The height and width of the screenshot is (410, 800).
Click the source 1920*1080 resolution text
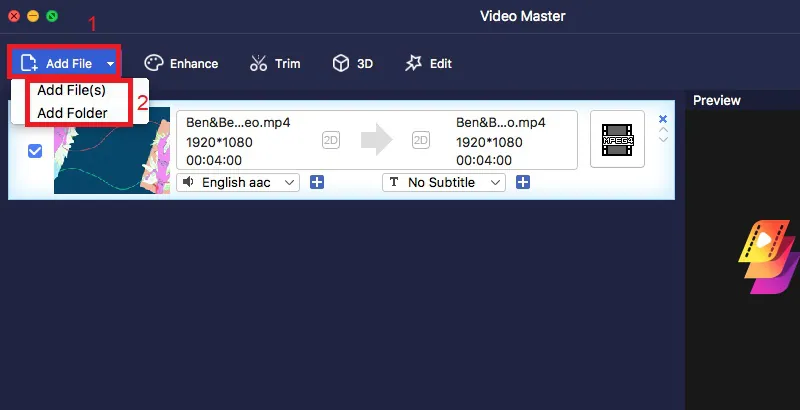tap(219, 142)
